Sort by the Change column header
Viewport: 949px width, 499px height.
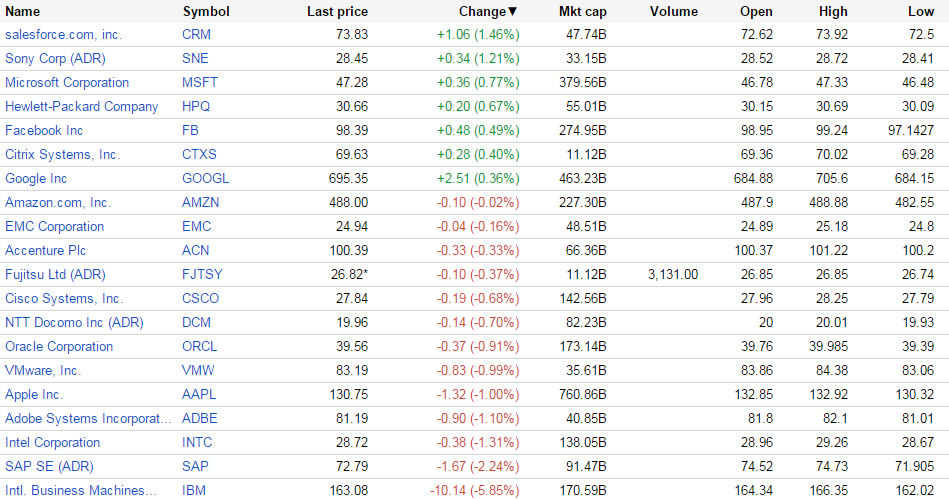[x=487, y=12]
